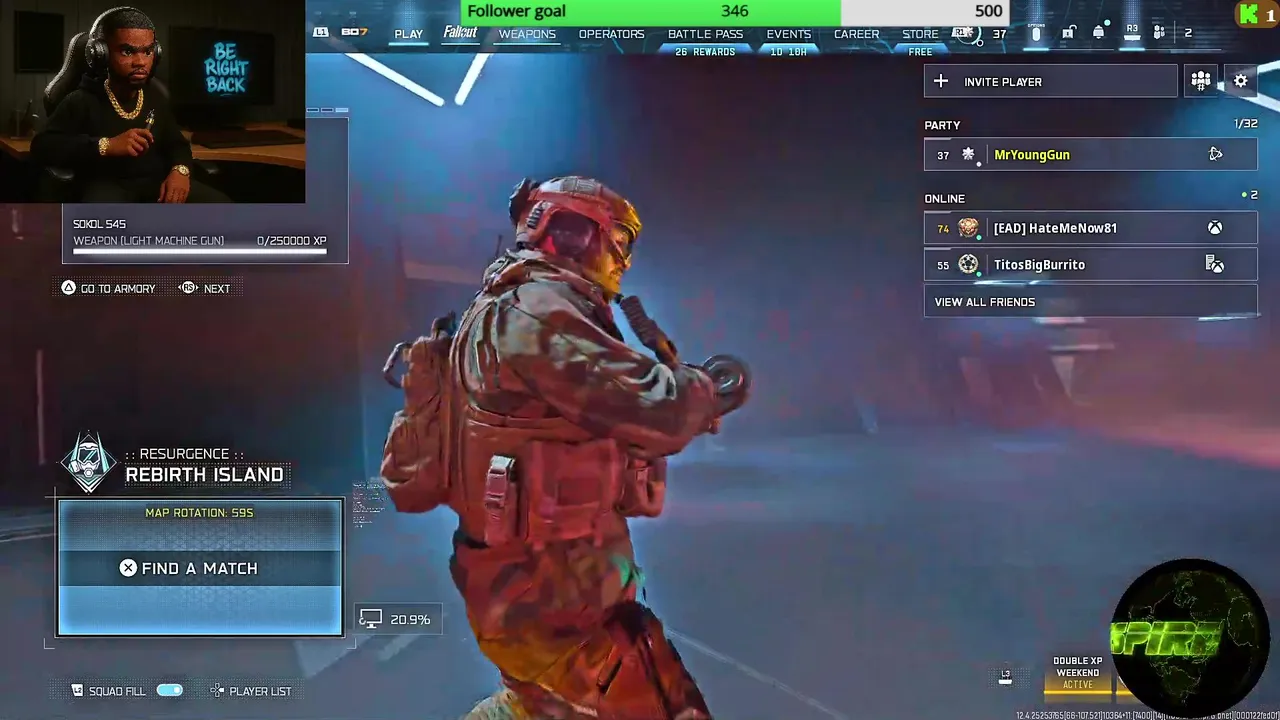Screen dimensions: 1280x720
Task: Click the L3 stick icon at bottom
Action: pyautogui.click(x=1005, y=677)
